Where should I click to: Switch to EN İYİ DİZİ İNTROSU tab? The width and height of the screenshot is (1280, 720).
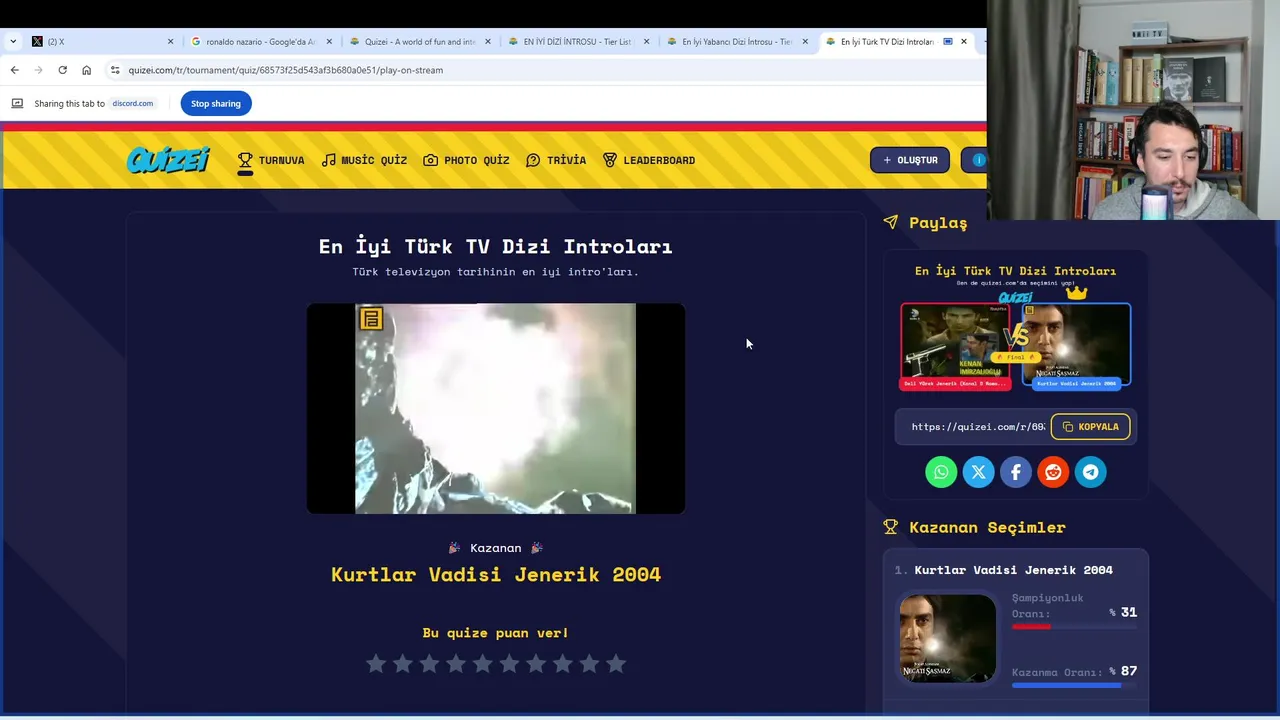[576, 42]
